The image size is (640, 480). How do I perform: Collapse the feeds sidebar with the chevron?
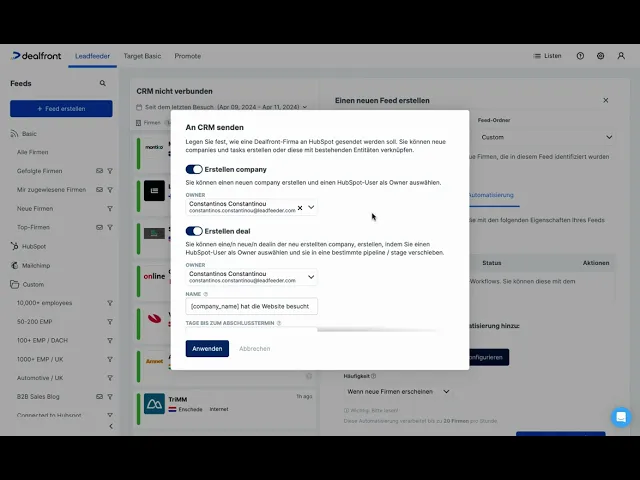click(x=111, y=427)
